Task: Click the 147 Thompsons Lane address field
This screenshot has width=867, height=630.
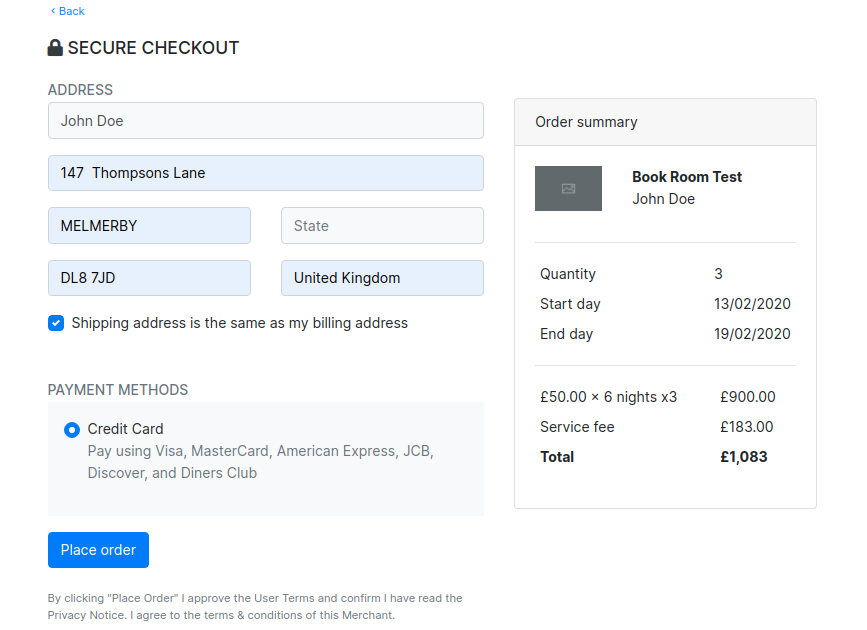Action: pos(265,173)
